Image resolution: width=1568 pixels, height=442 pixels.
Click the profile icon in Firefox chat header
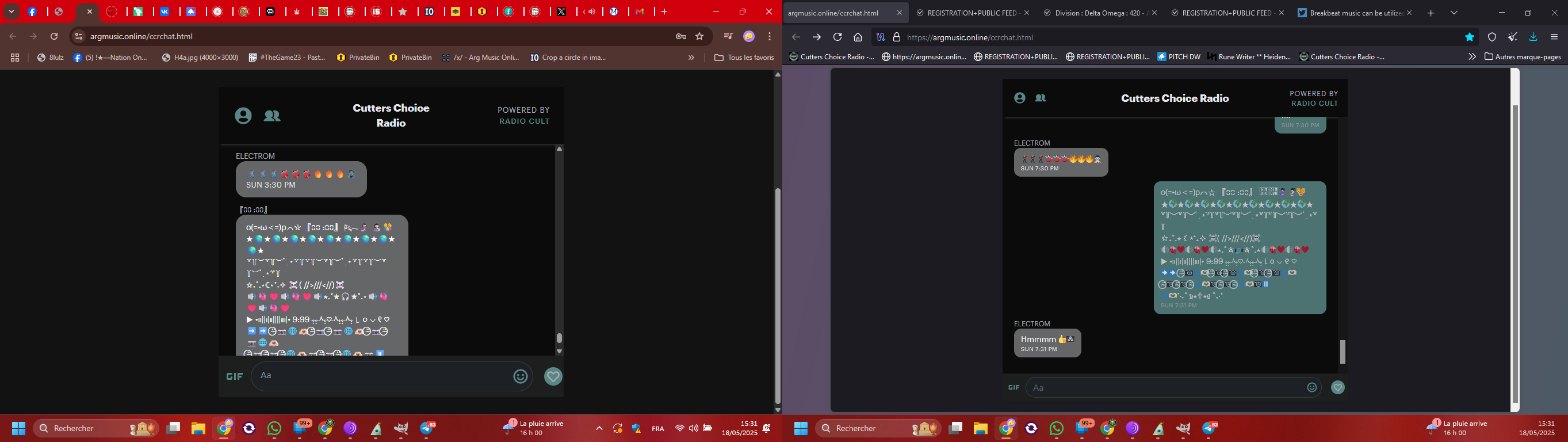tap(1020, 98)
